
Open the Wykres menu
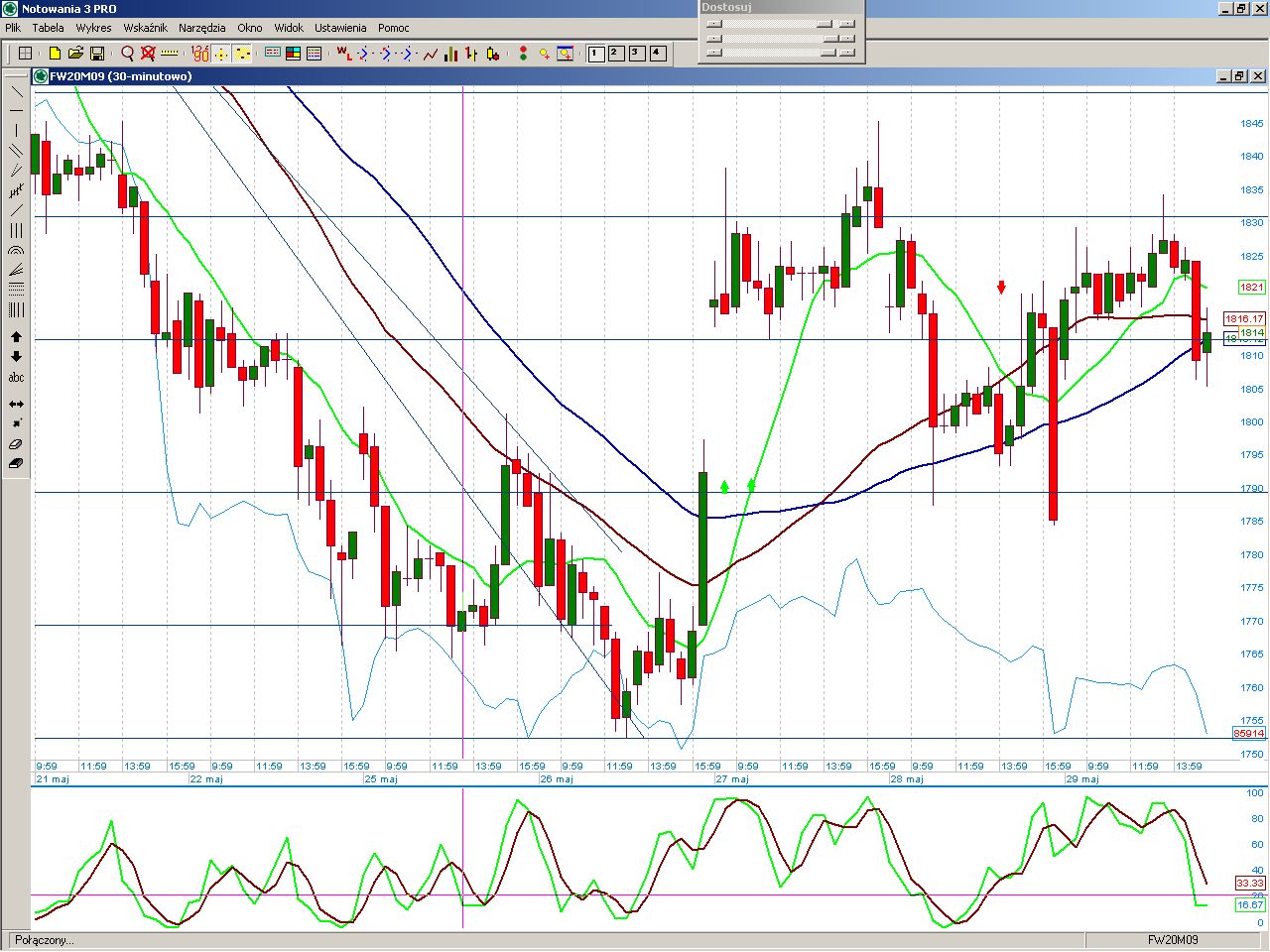(x=94, y=28)
